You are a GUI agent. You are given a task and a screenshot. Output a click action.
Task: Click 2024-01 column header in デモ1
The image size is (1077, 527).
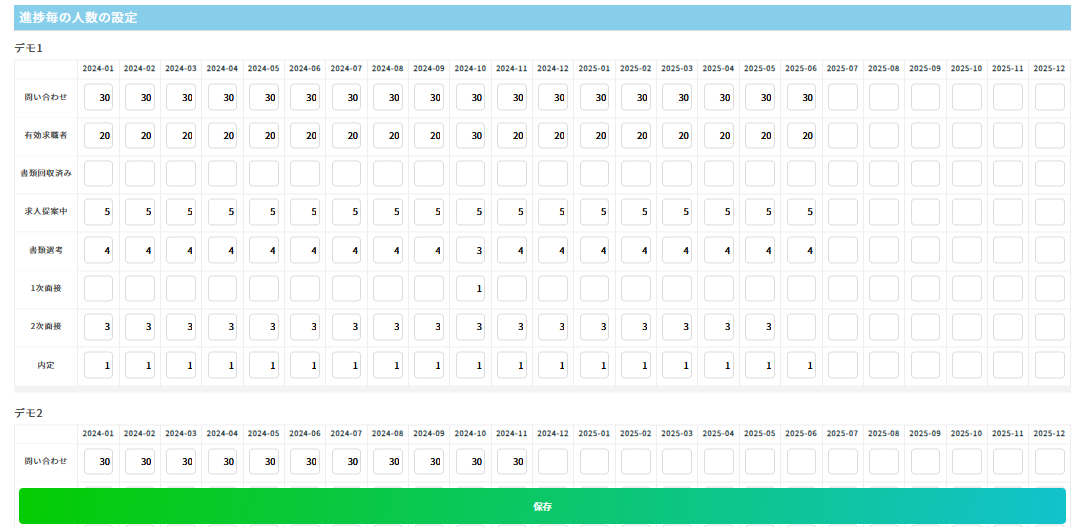tap(98, 69)
